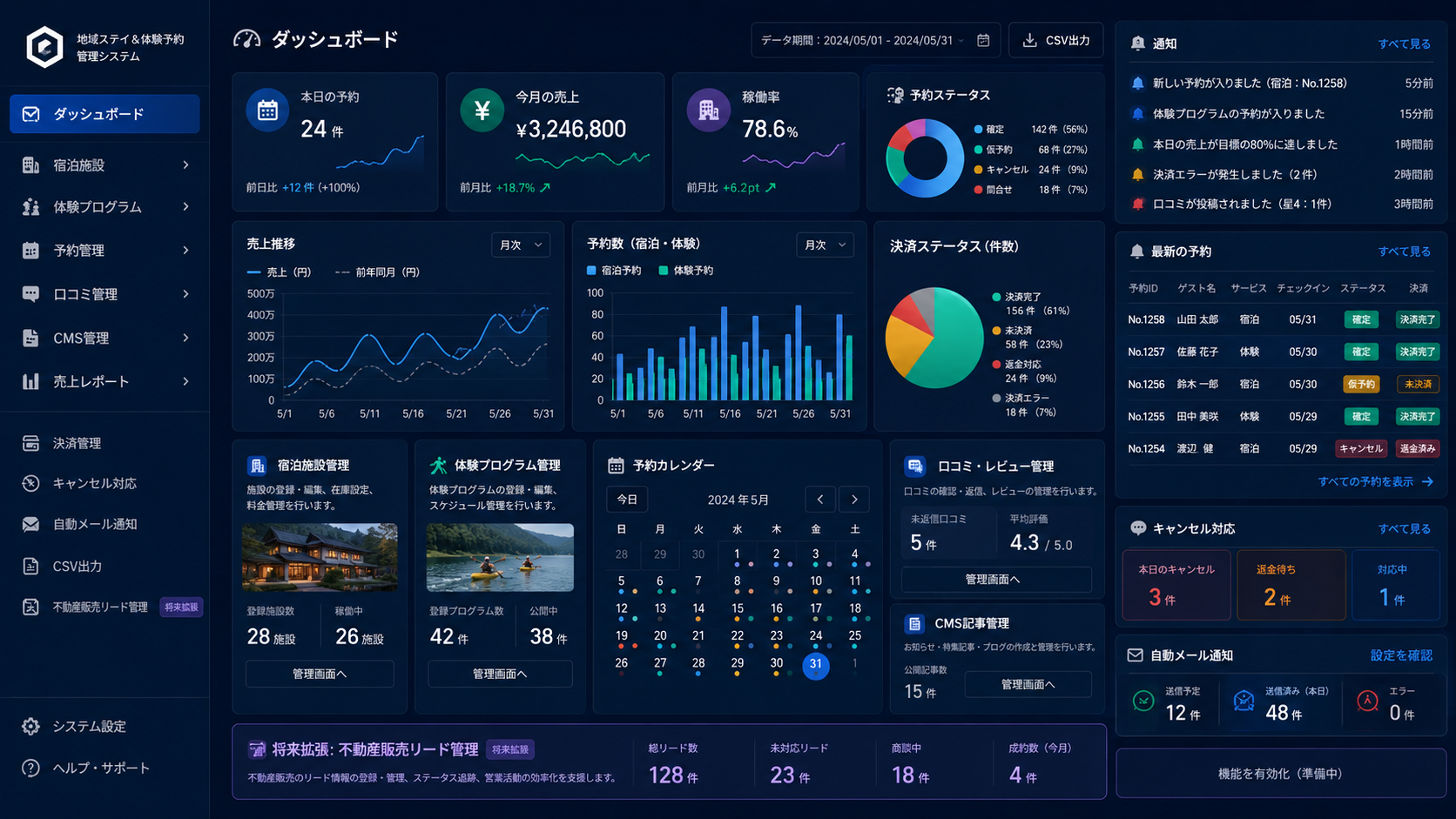
Task: Click the 予約カレンダー header calendar icon
Action: (616, 466)
